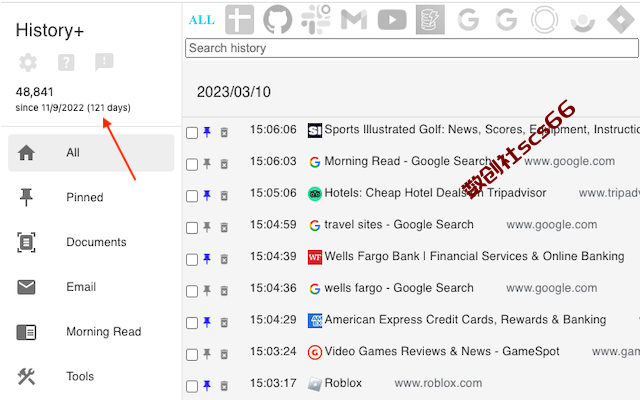
Task: Delete the Sports Illustrated Golf entry
Action: pos(224,132)
